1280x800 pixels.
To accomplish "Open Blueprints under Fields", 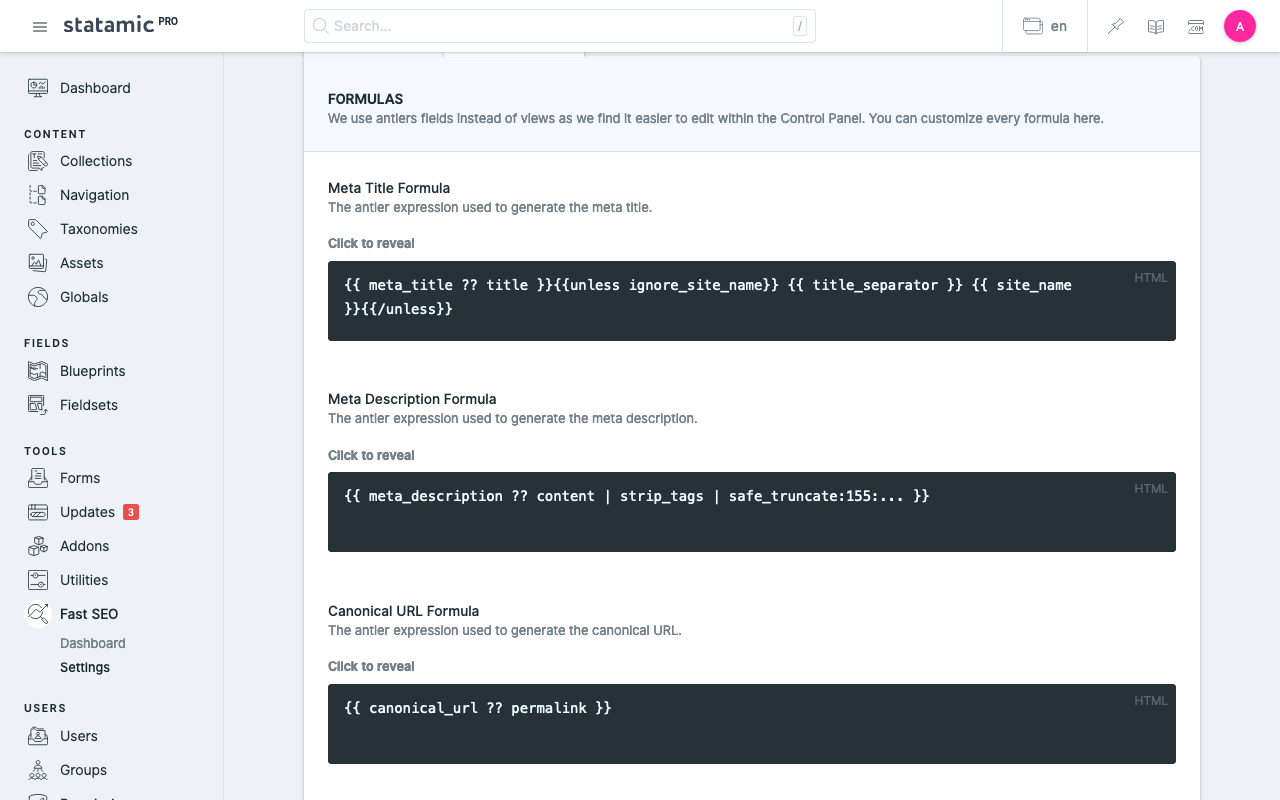I will click(x=92, y=371).
